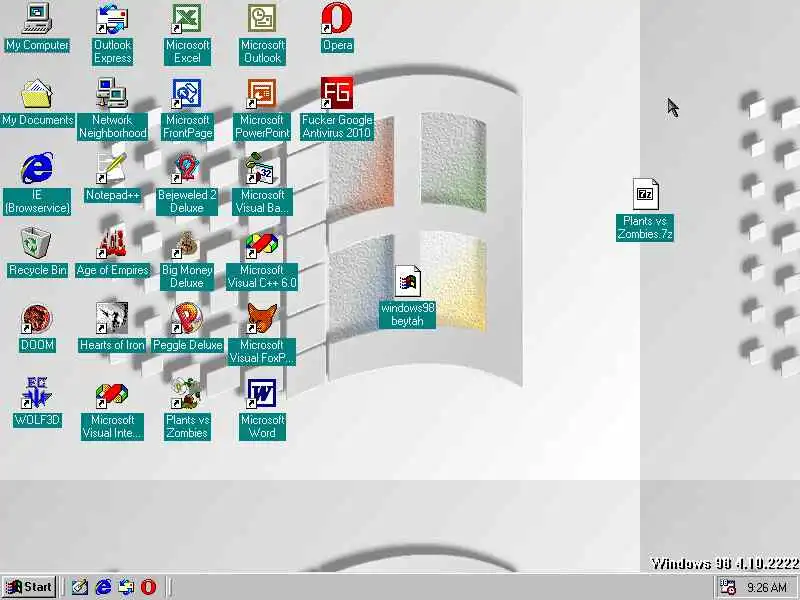This screenshot has height=600, width=800.
Task: Launch Outlook Express from the quick launch bar
Action: pyautogui.click(x=126, y=587)
